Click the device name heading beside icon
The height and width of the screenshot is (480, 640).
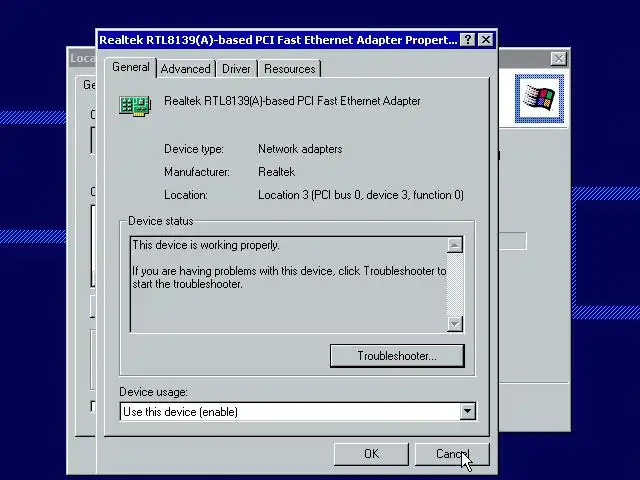click(292, 101)
